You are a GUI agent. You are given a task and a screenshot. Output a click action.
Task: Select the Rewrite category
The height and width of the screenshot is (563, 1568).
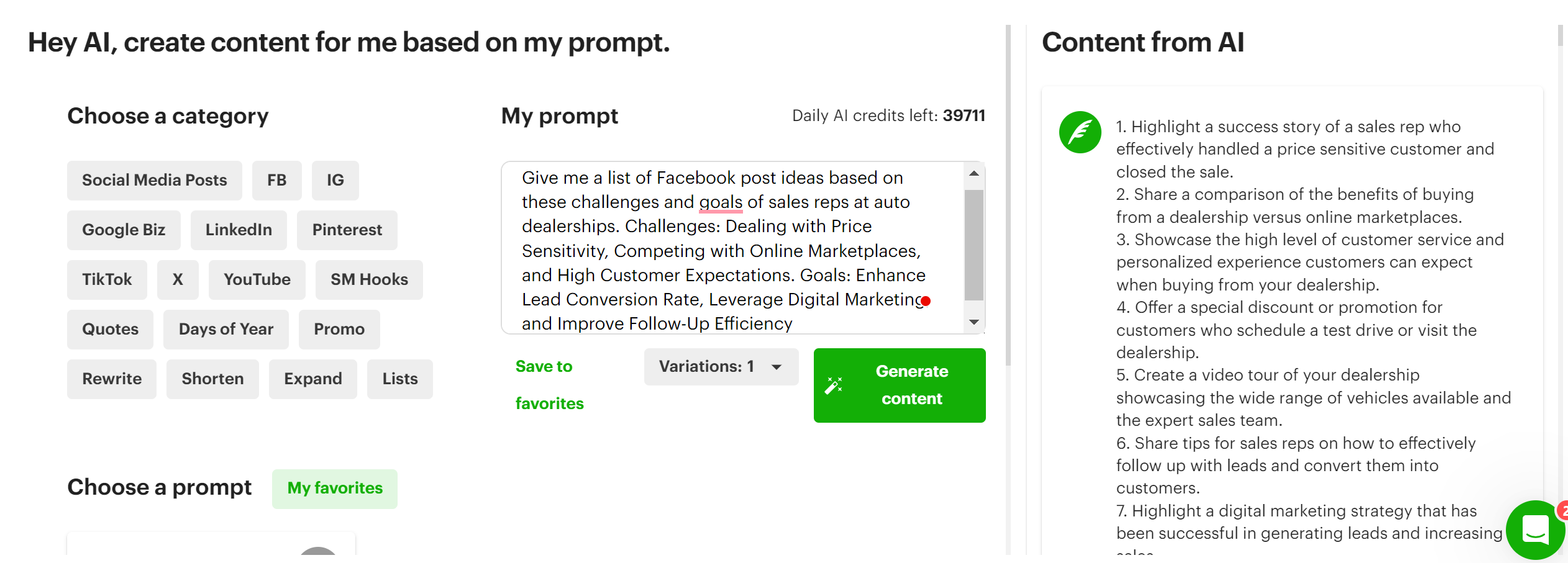tap(111, 379)
